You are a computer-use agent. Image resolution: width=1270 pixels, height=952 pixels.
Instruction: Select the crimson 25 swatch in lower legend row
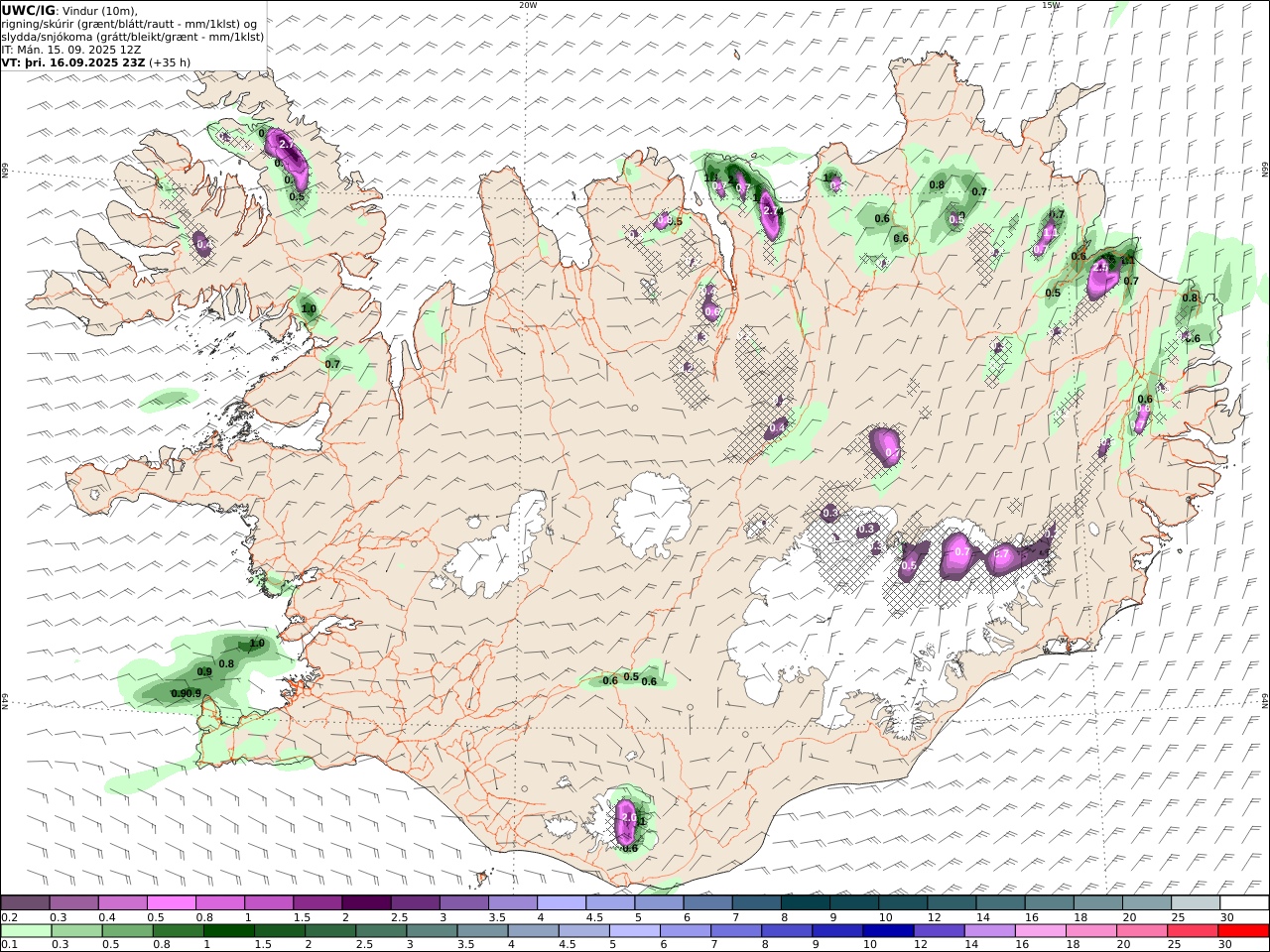[1194, 931]
